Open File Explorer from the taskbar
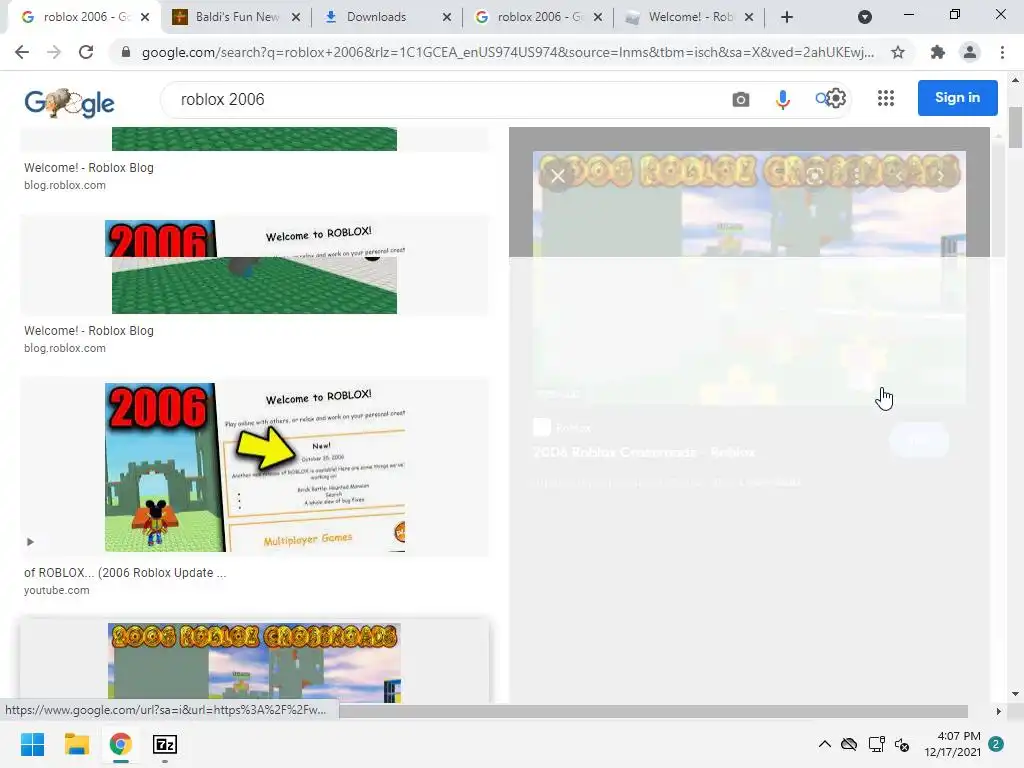Image resolution: width=1024 pixels, height=768 pixels. click(76, 744)
